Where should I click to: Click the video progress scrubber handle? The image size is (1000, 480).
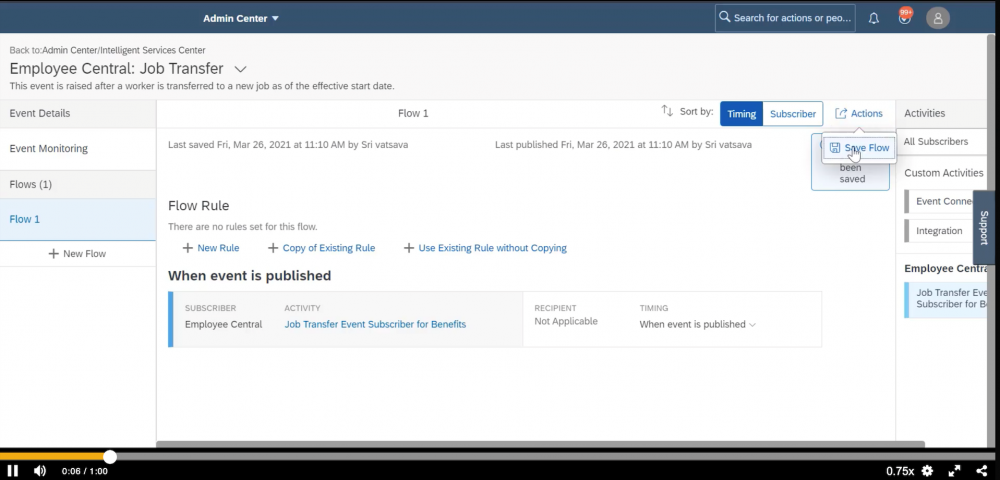[x=110, y=456]
